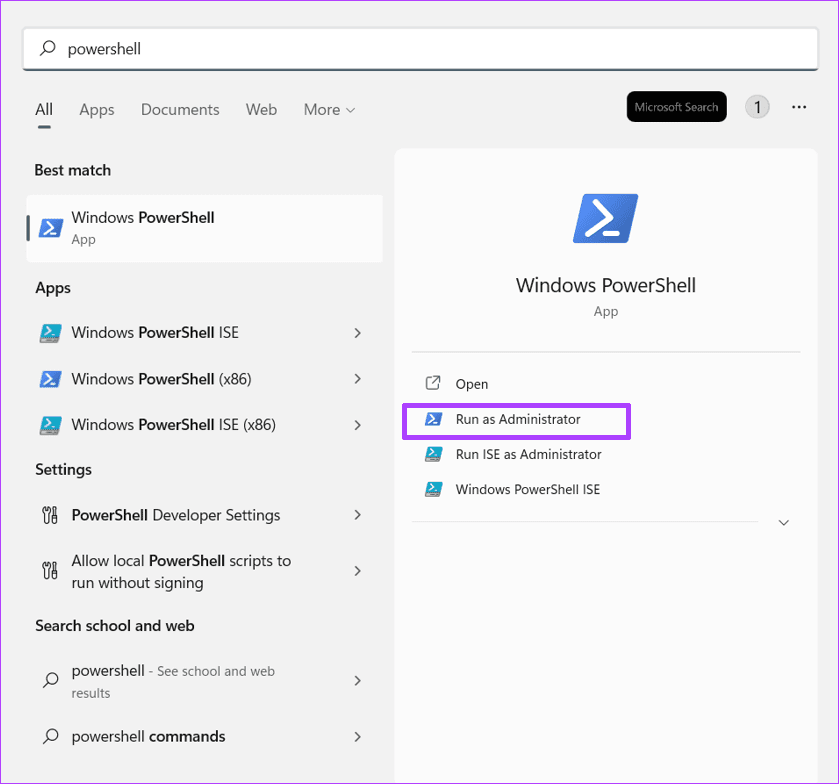The image size is (839, 784).
Task: Expand Windows PowerShell ISE result chevron
Action: (357, 333)
